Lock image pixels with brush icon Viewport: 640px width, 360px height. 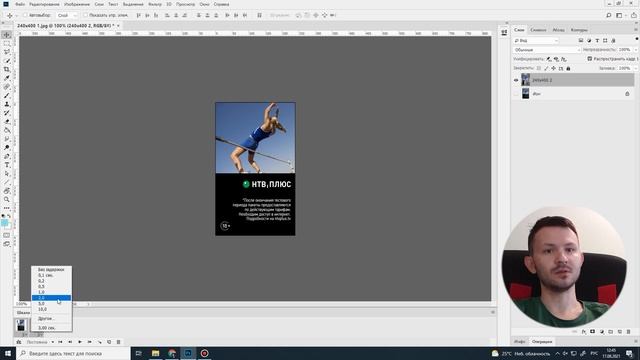pos(546,69)
